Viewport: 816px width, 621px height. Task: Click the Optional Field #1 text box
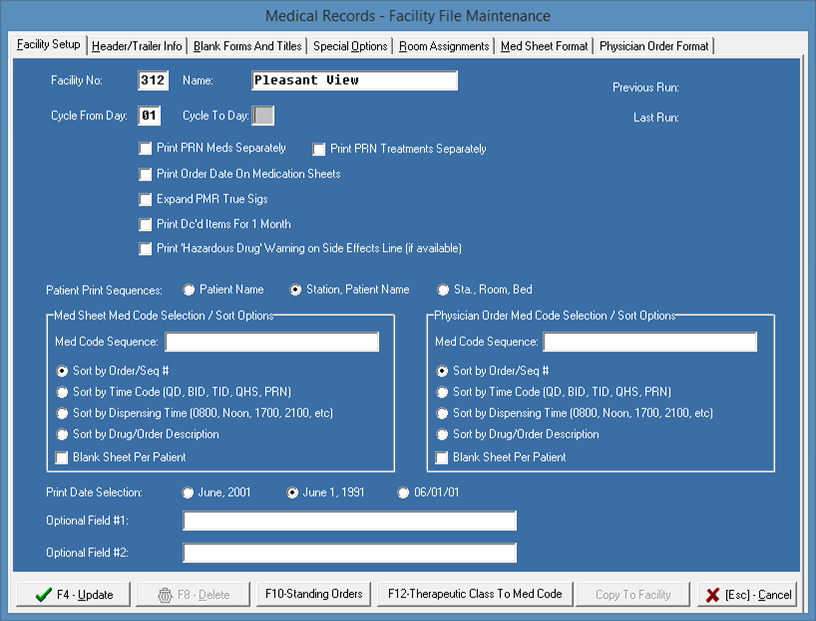click(349, 521)
